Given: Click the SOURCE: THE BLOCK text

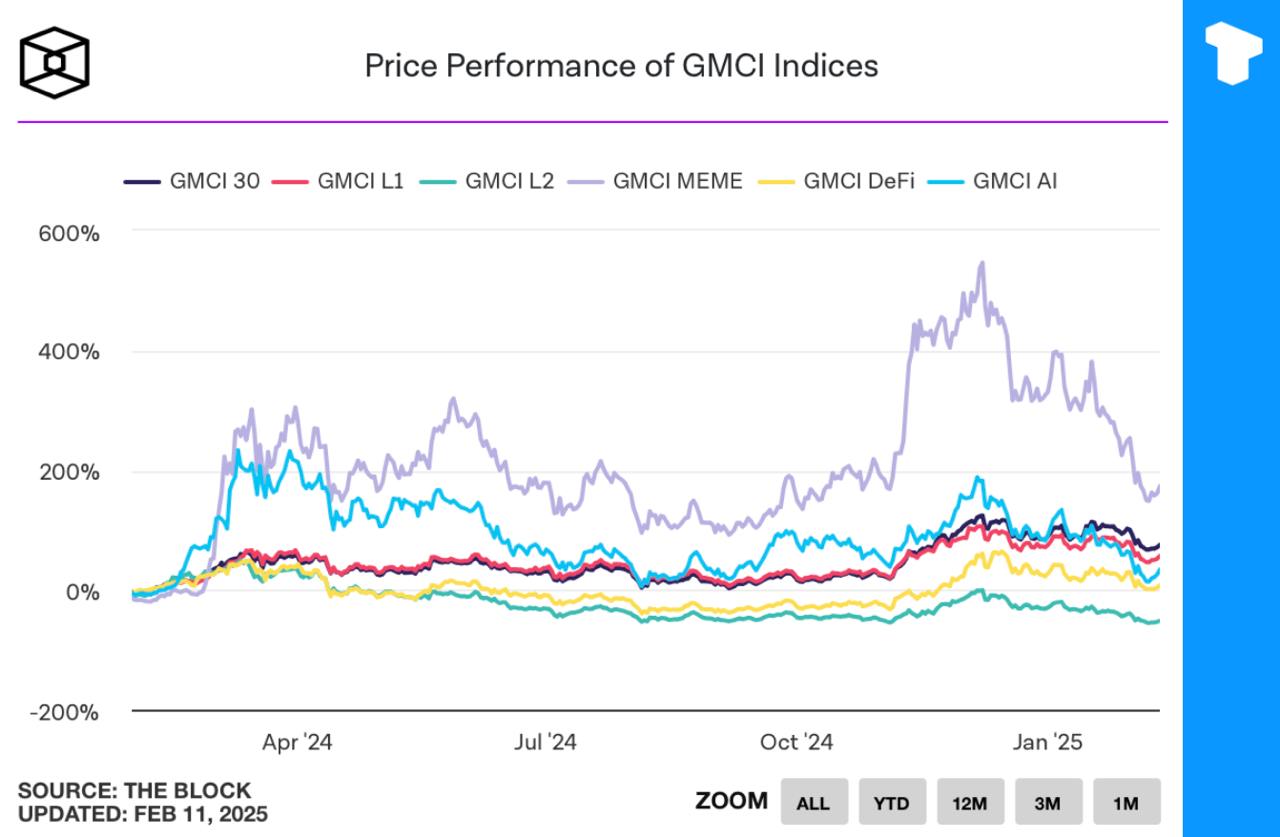Looking at the screenshot, I should (x=134, y=791).
